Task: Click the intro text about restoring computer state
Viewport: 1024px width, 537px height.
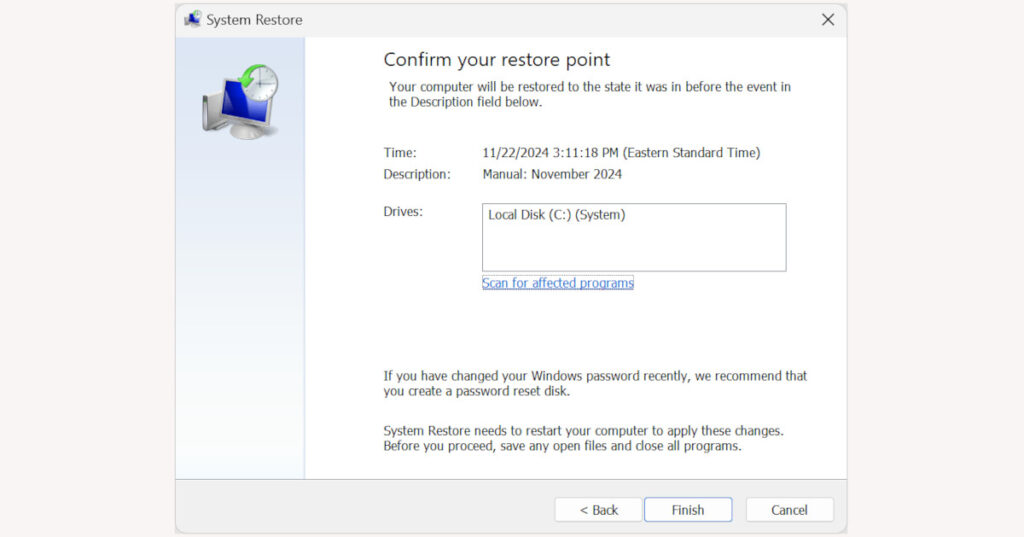Action: 590,94
